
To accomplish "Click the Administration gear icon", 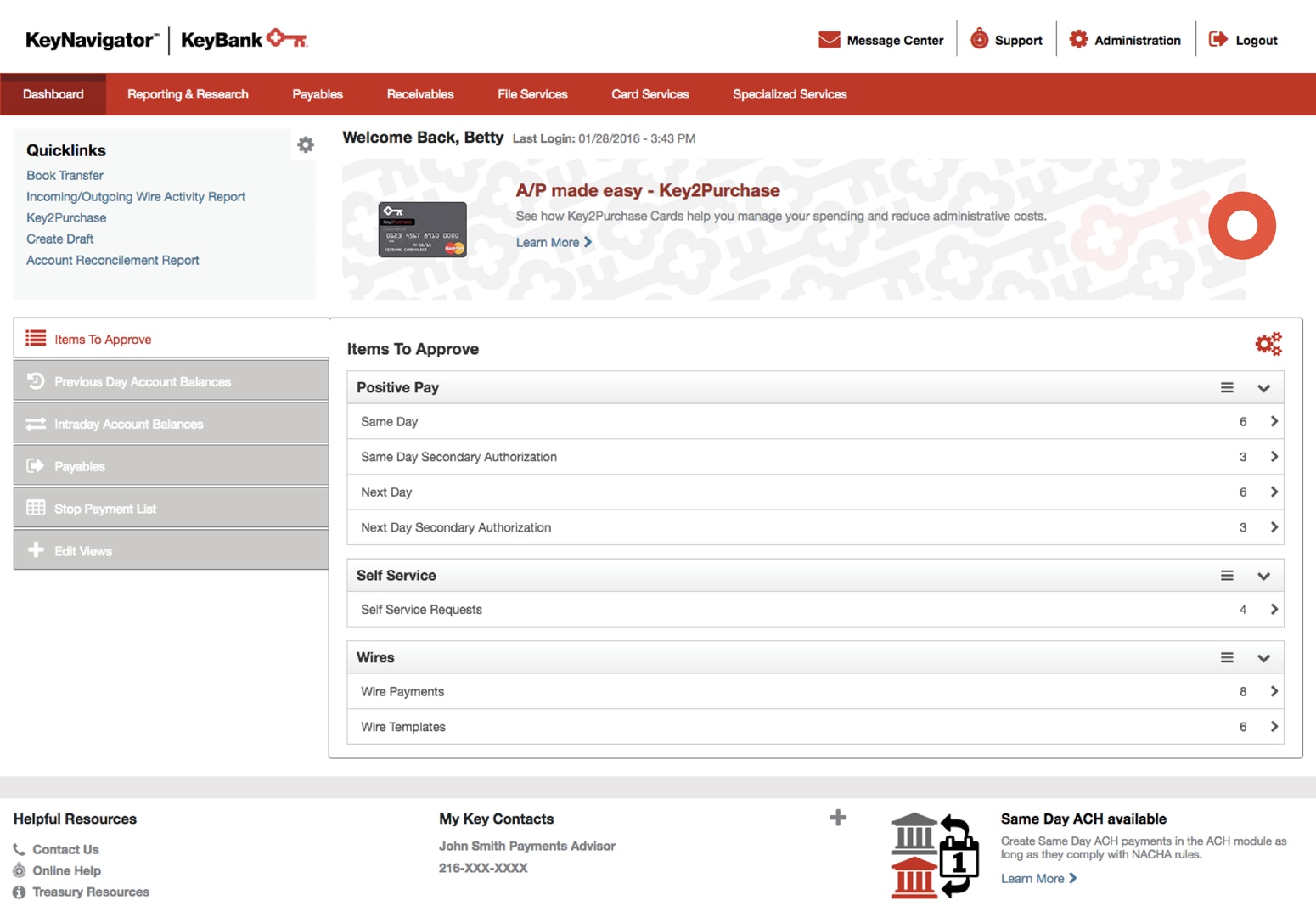I will coord(1078,39).
